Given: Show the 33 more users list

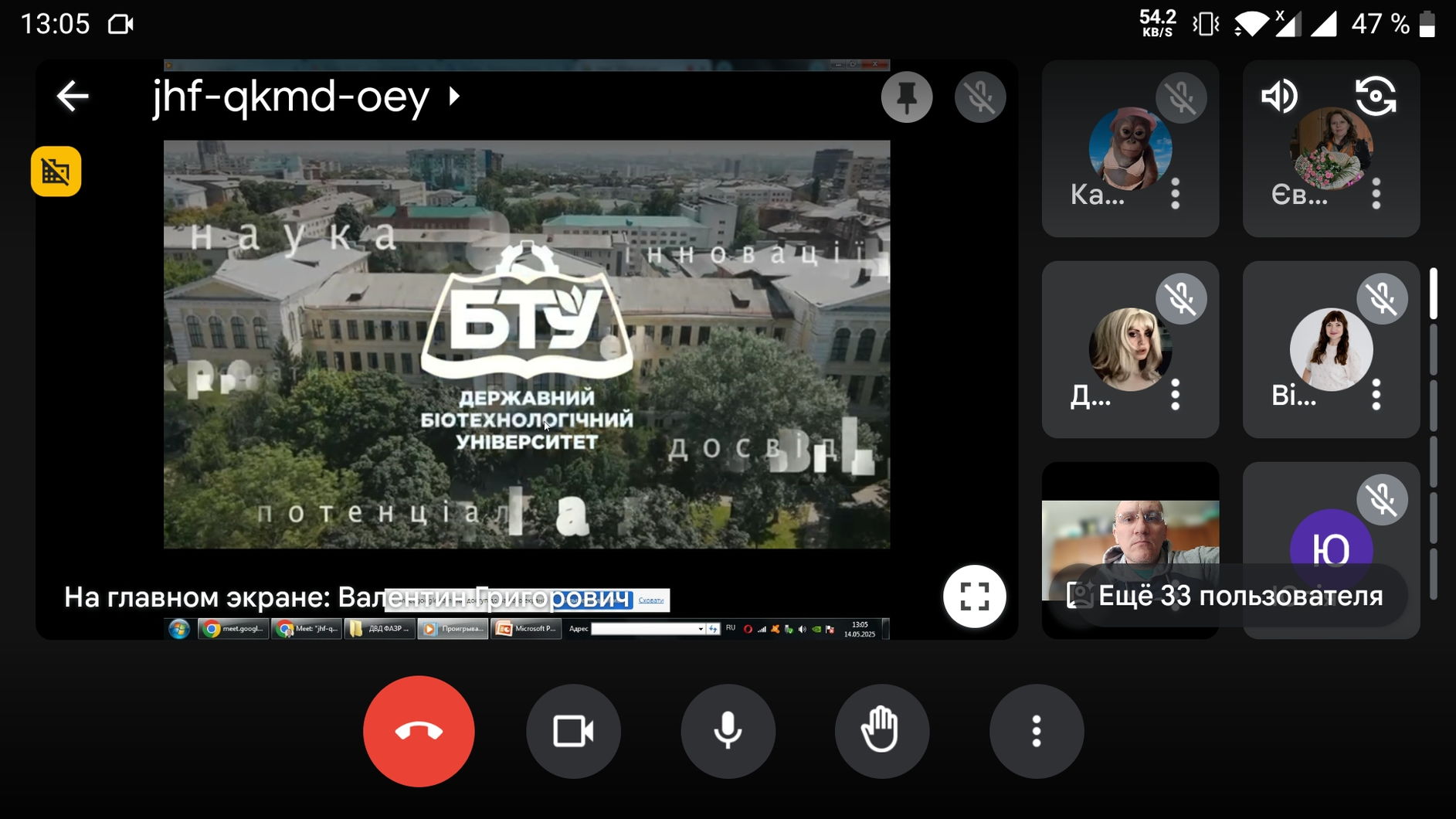Looking at the screenshot, I should tap(1240, 596).
